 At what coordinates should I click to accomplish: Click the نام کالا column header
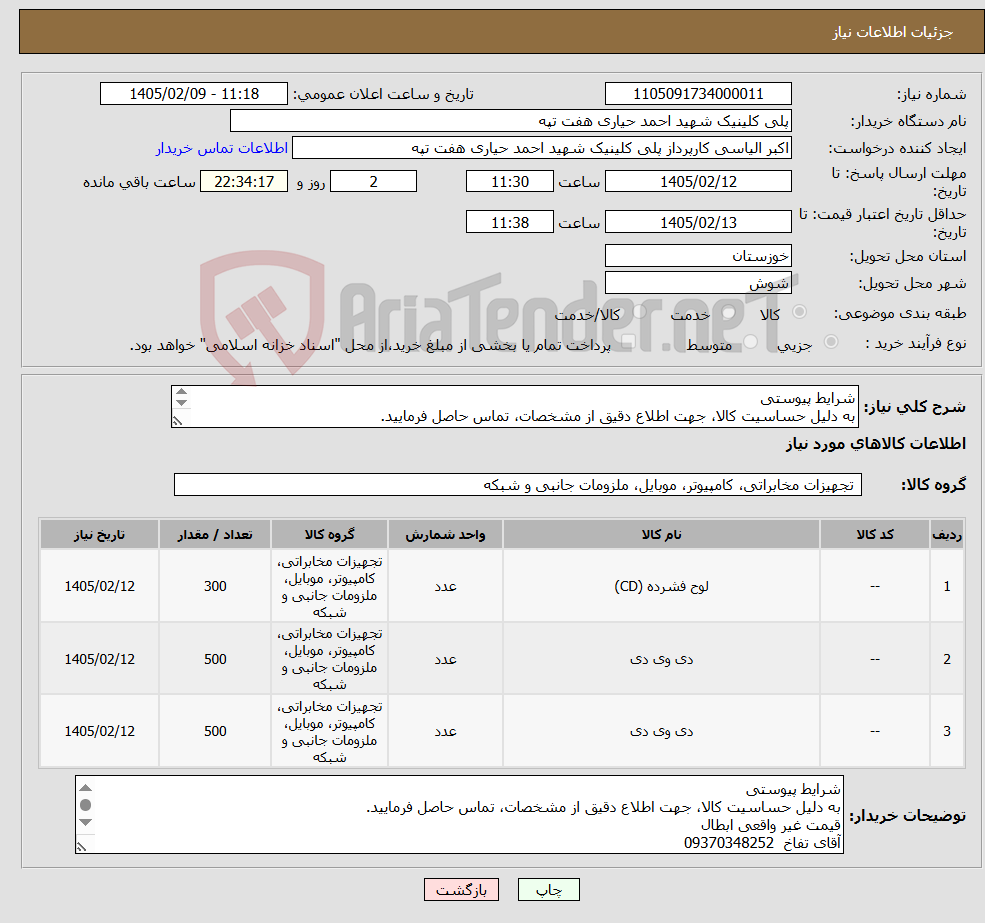pyautogui.click(x=661, y=534)
